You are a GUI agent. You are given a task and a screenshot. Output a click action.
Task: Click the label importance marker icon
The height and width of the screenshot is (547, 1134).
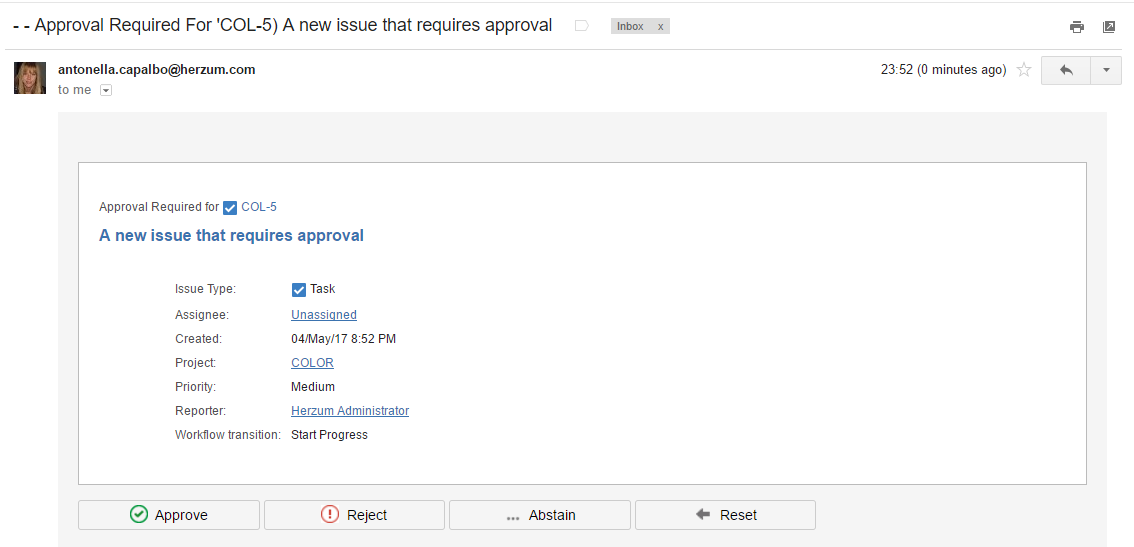click(x=582, y=26)
